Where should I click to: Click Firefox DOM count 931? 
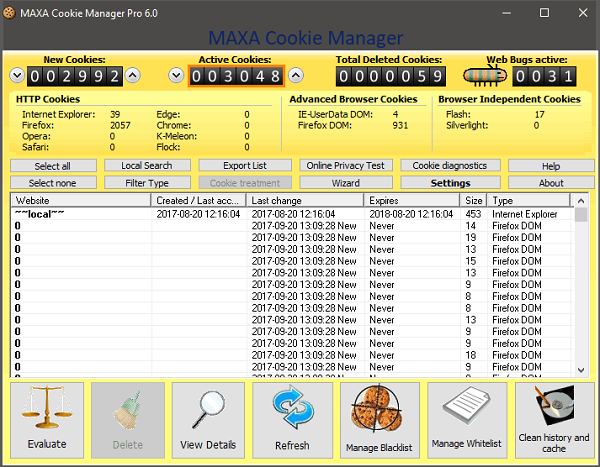click(x=400, y=125)
